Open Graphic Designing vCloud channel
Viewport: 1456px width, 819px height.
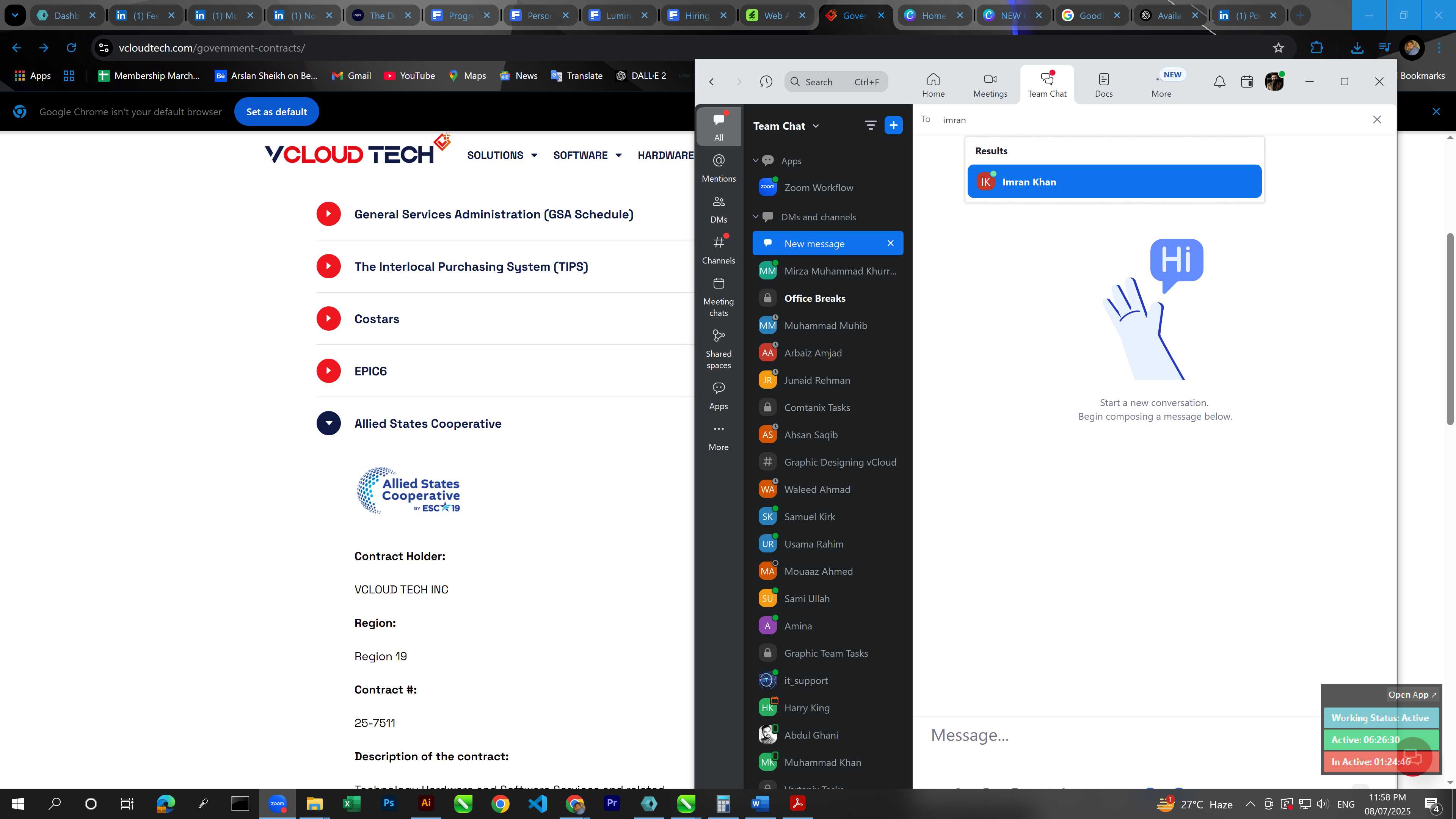(x=827, y=462)
